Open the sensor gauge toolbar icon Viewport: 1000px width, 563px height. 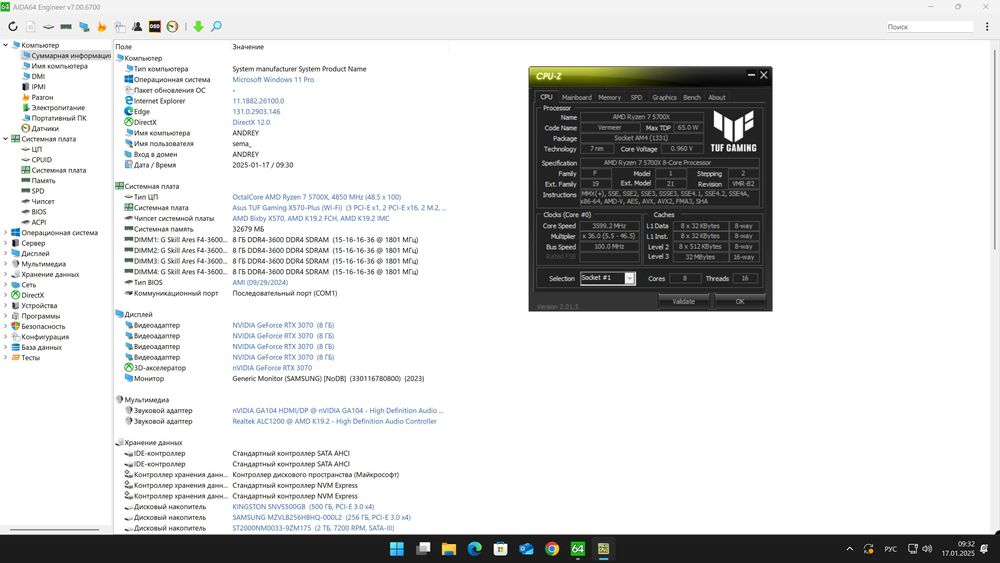click(172, 27)
